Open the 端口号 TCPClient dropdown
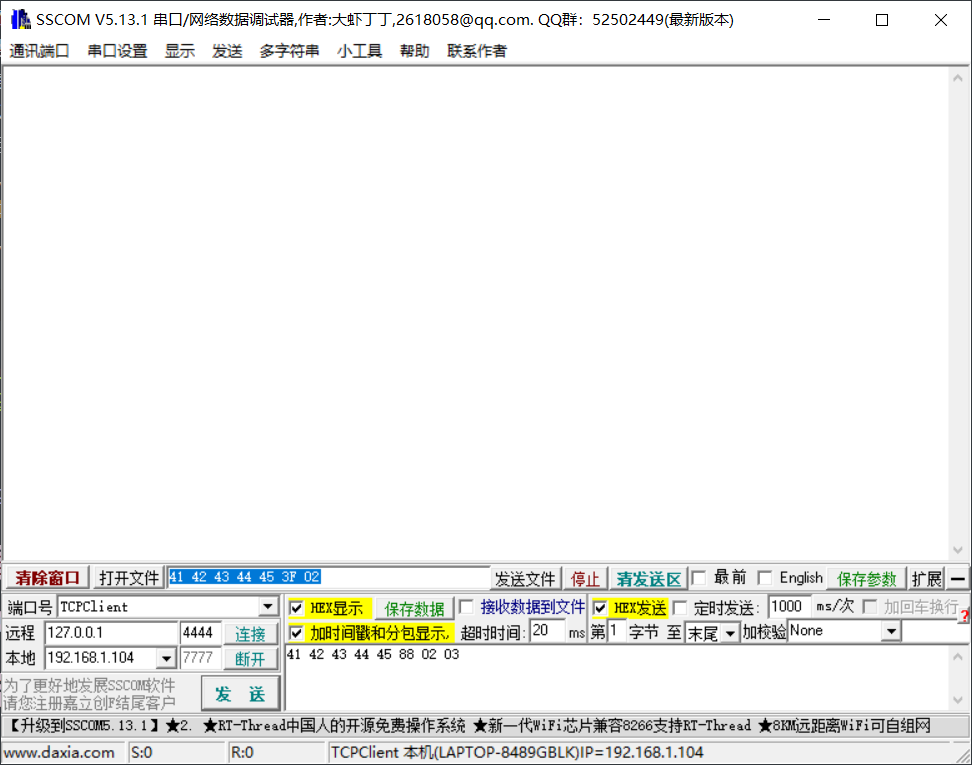 pyautogui.click(x=267, y=606)
